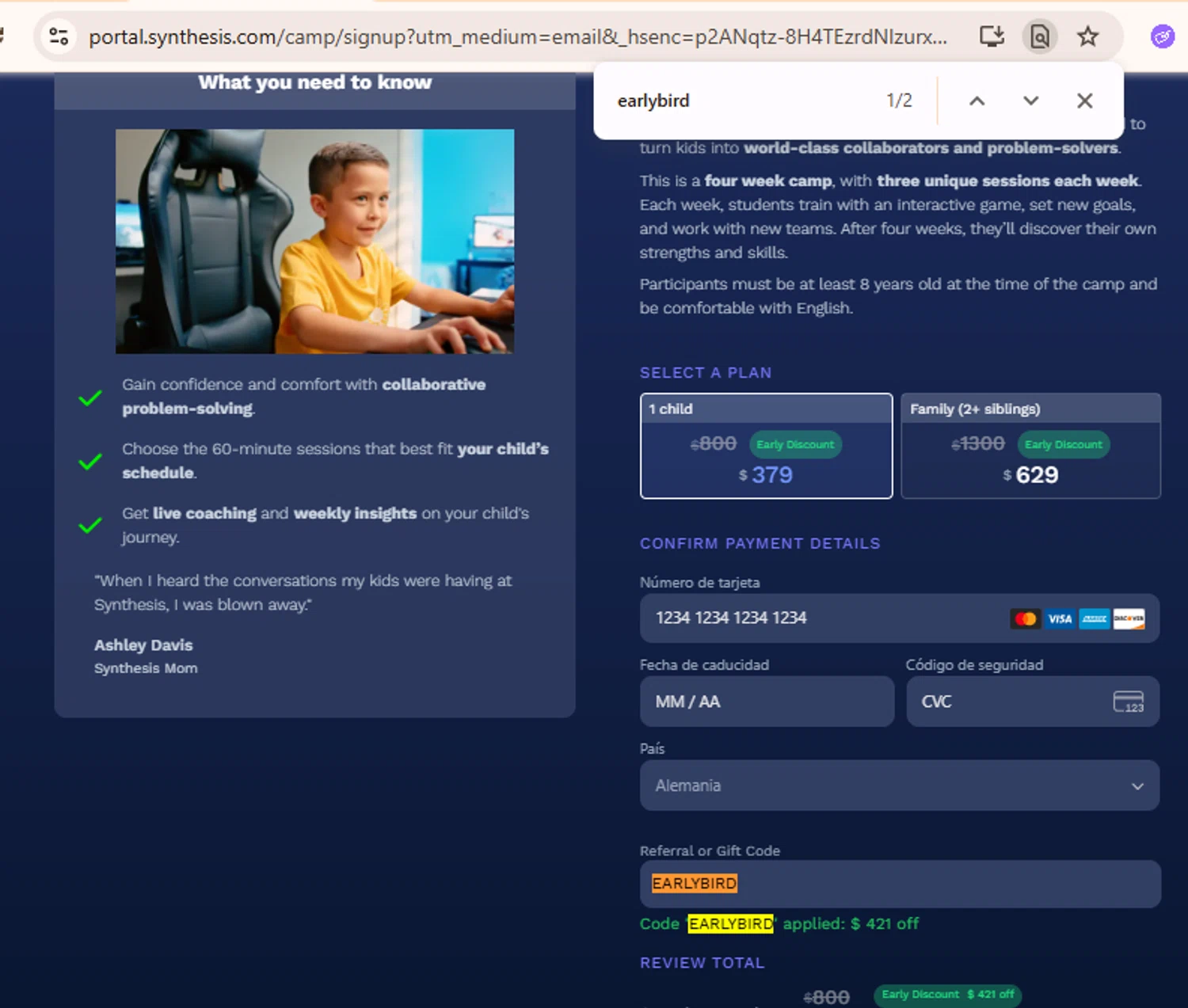
Task: Click the name 'Ashley Davis'
Action: (143, 645)
